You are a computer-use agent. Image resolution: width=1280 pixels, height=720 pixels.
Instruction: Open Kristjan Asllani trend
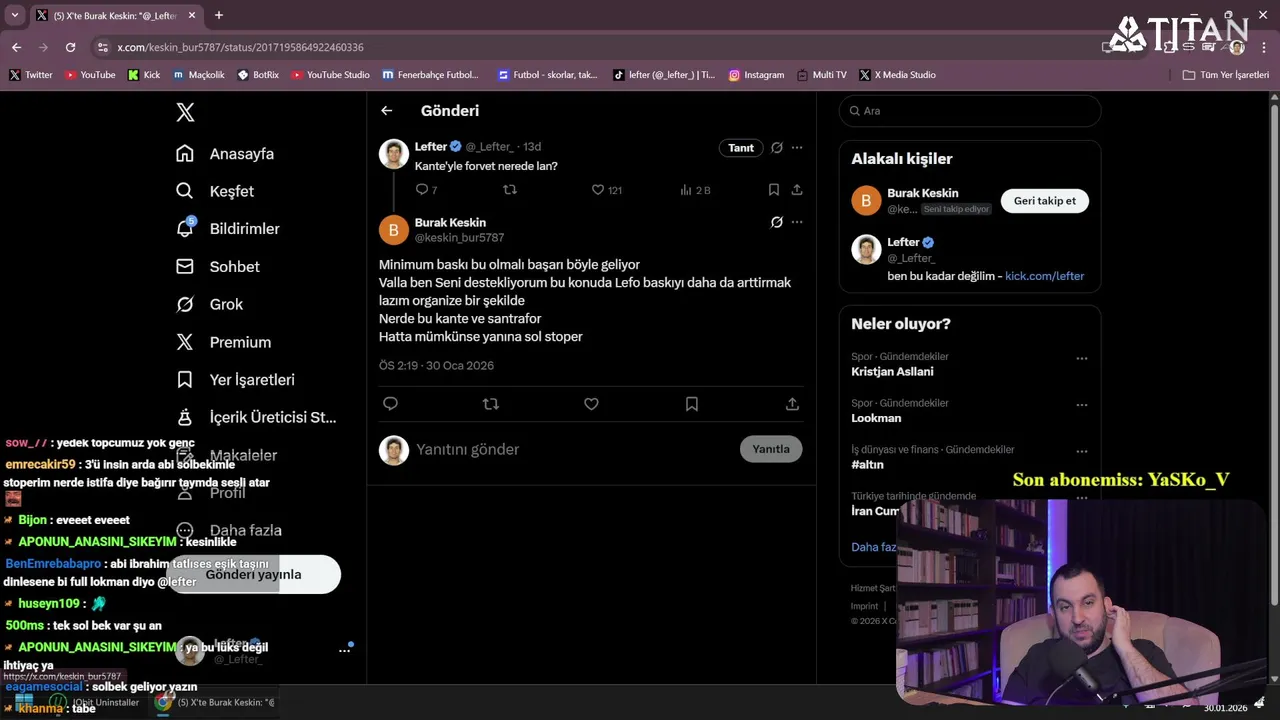pyautogui.click(x=892, y=371)
